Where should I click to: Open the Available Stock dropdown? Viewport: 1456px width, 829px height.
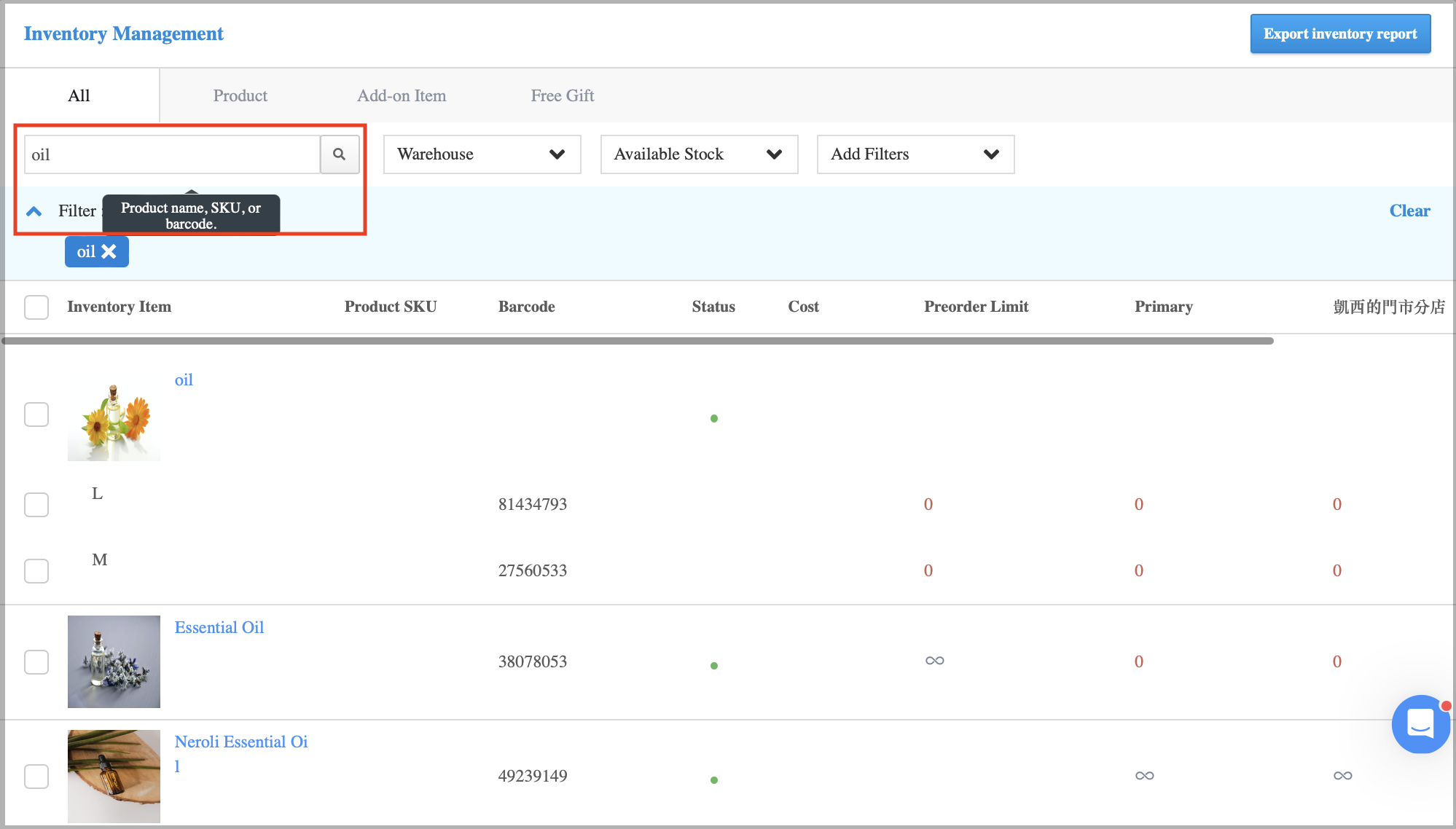[700, 154]
